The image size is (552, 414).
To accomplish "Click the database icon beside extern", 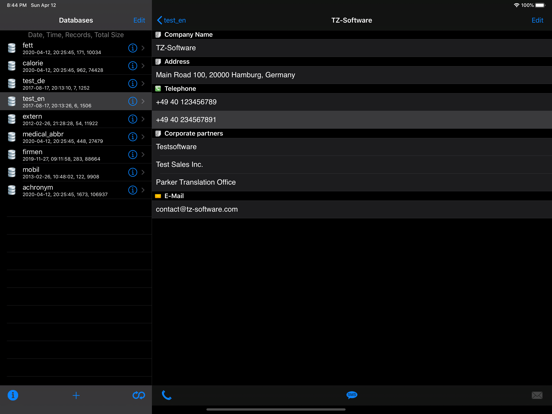I will [12, 119].
